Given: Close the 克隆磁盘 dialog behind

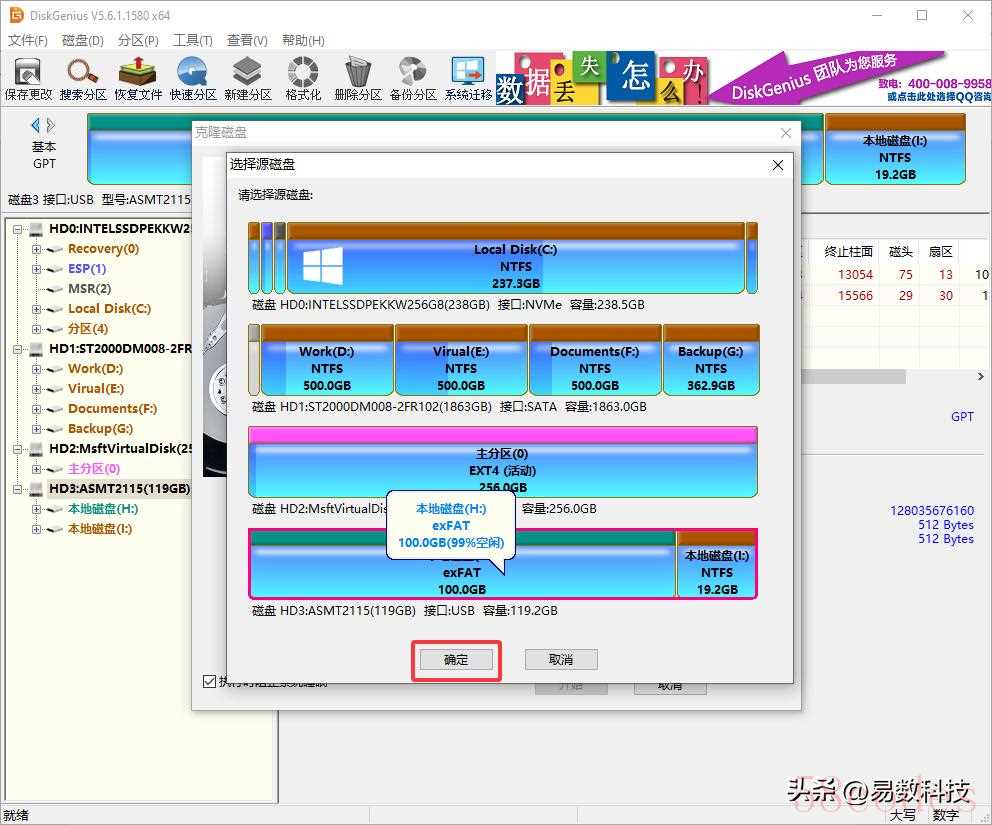Looking at the screenshot, I should pyautogui.click(x=786, y=133).
